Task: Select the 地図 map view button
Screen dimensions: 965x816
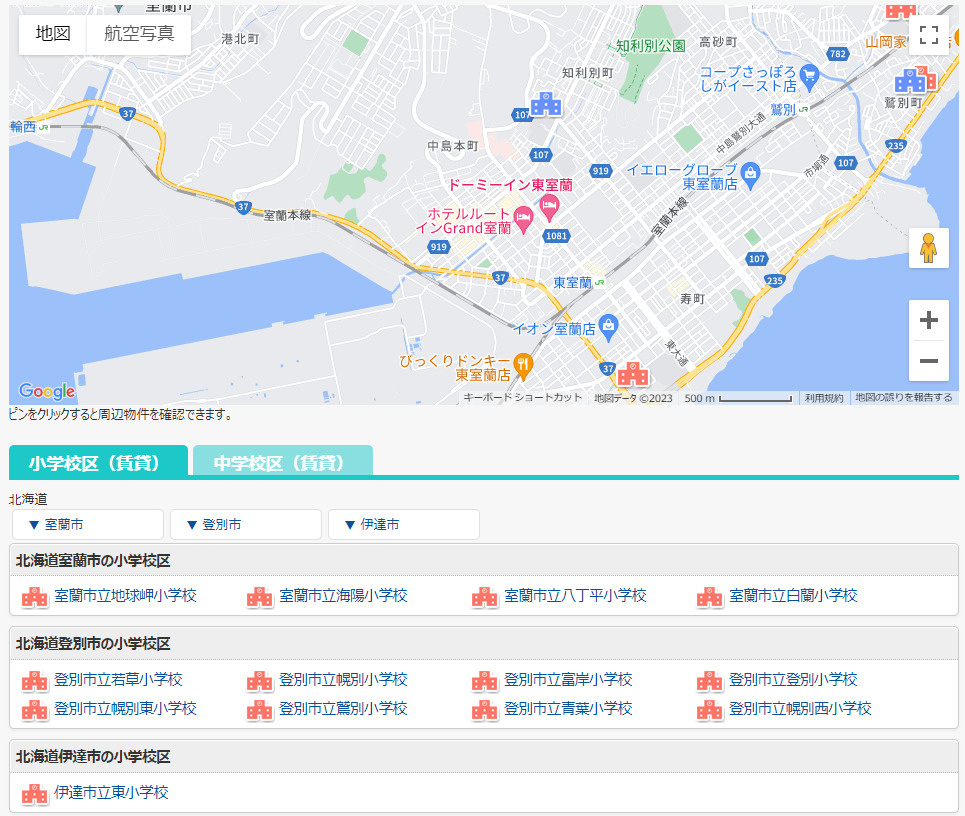Action: [53, 34]
